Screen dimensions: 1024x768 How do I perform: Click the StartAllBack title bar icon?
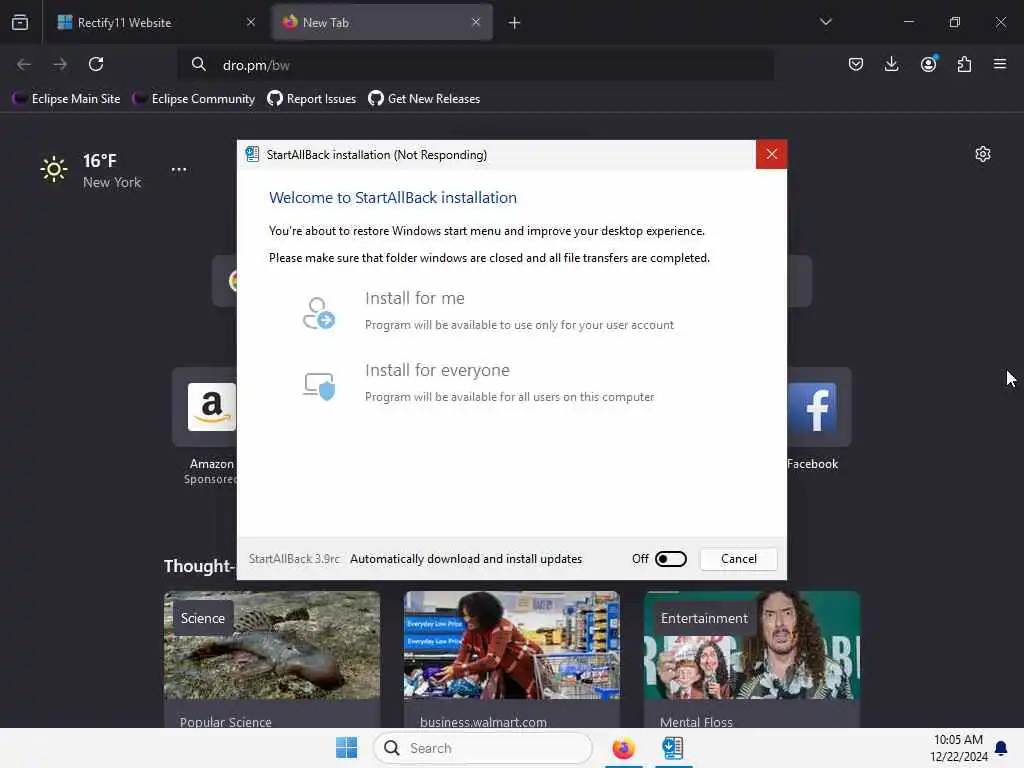252,154
